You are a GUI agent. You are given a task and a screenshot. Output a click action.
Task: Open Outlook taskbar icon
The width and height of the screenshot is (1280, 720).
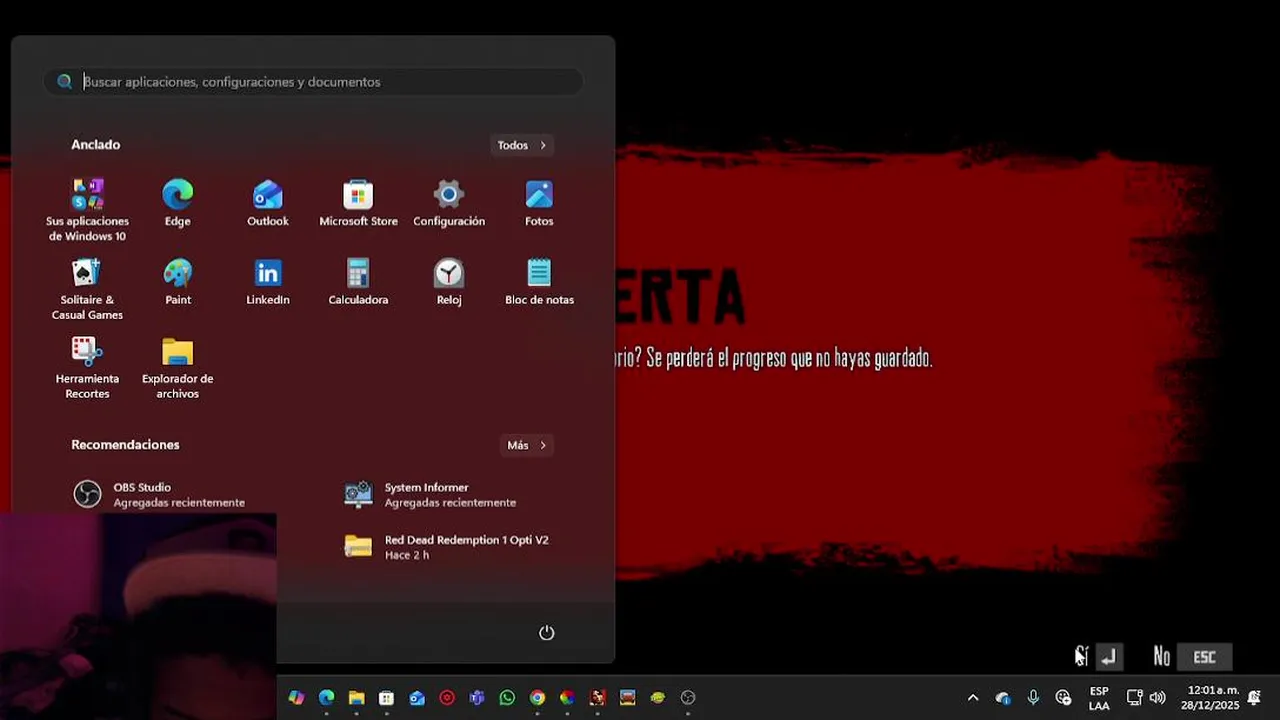(417, 698)
